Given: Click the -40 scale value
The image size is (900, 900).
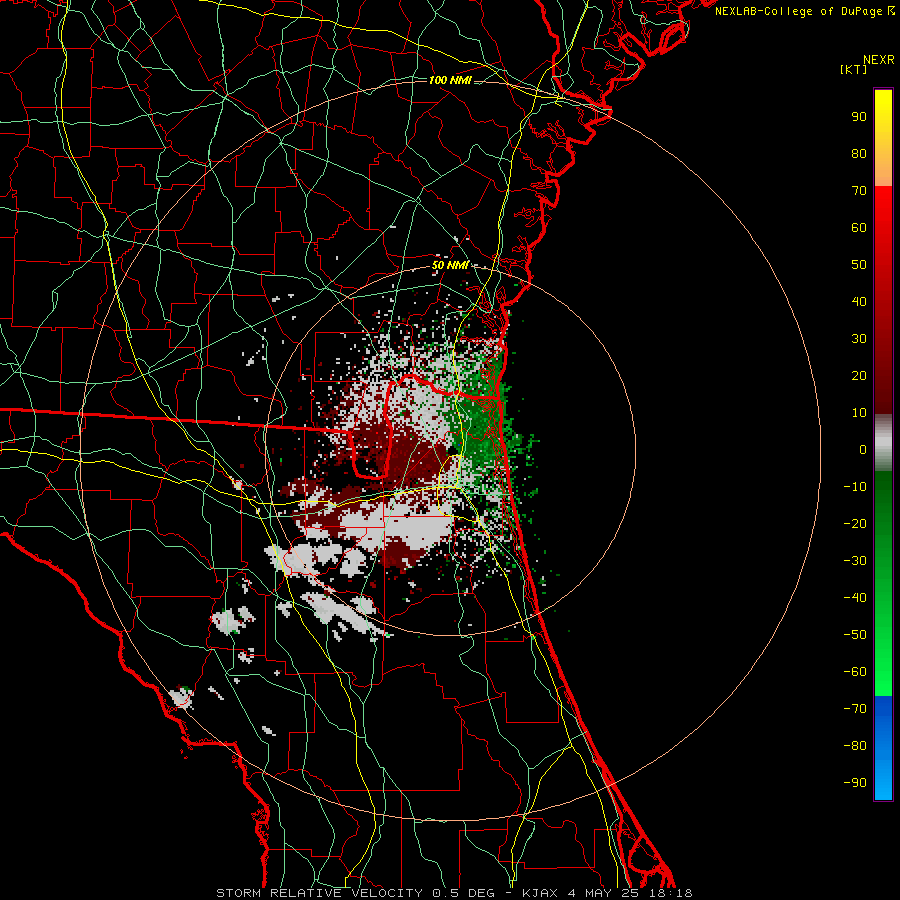Looking at the screenshot, I should point(855,598).
